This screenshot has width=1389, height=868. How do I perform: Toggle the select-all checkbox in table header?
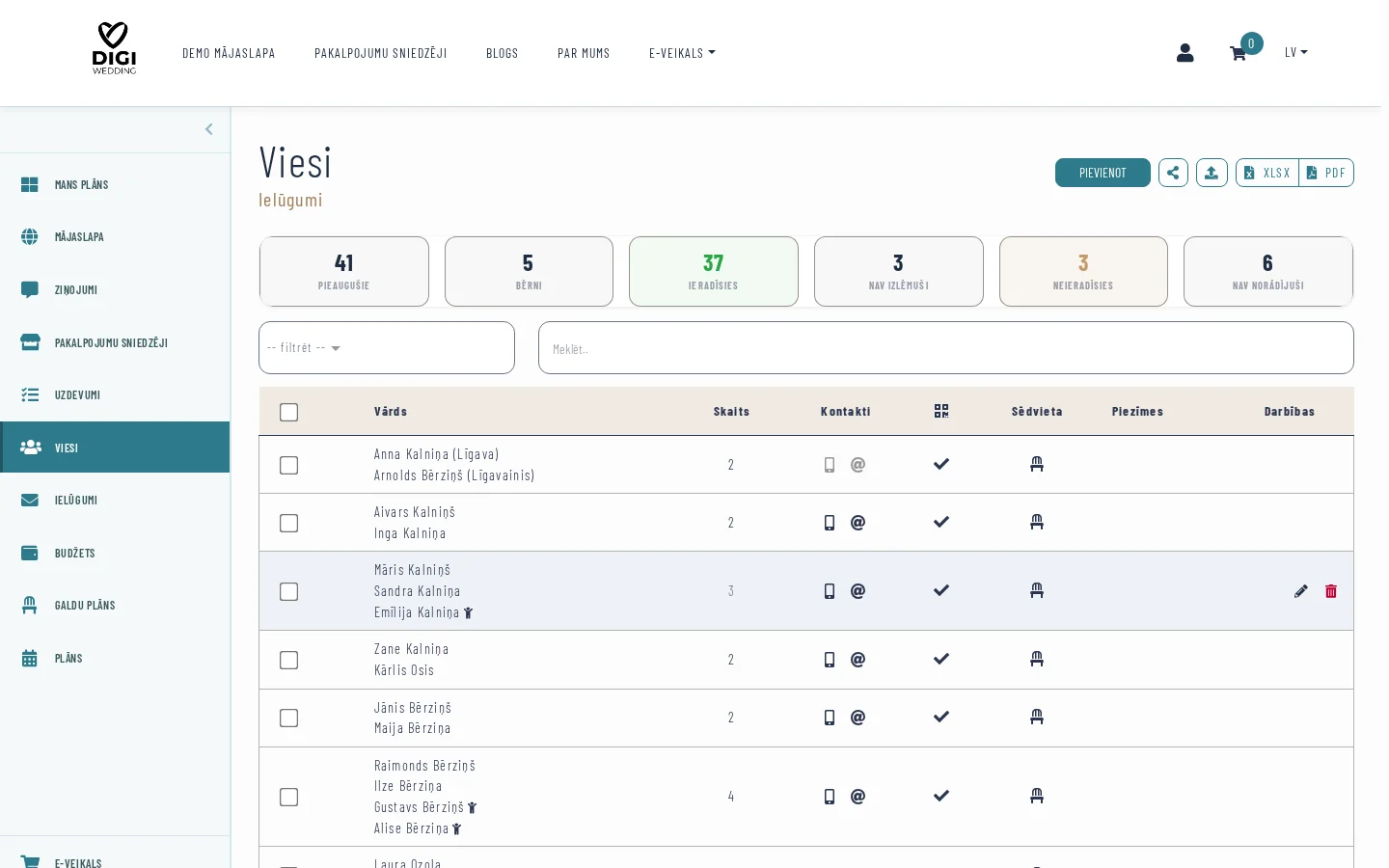288,412
